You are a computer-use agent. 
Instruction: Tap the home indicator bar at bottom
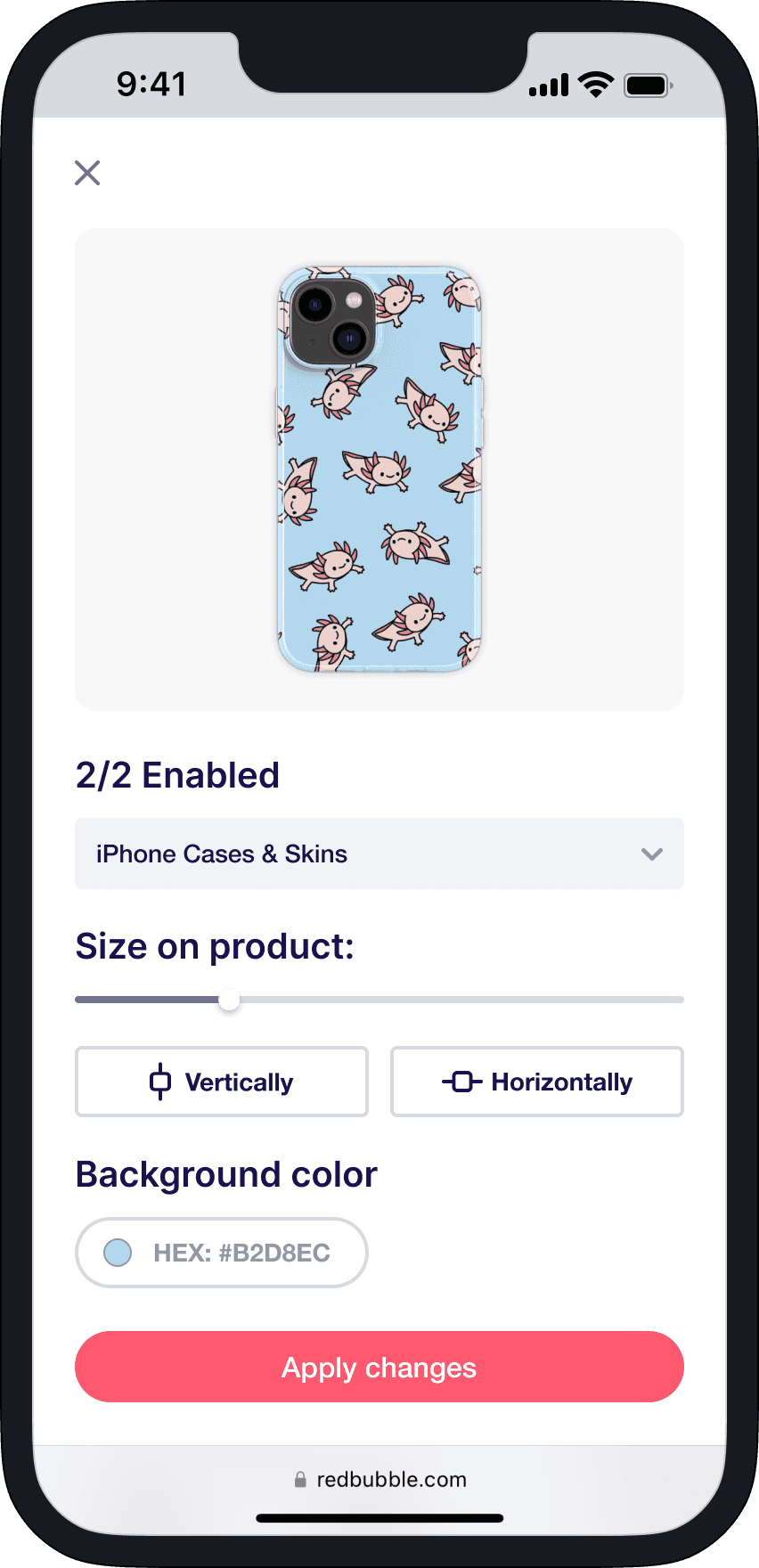pos(379,1518)
